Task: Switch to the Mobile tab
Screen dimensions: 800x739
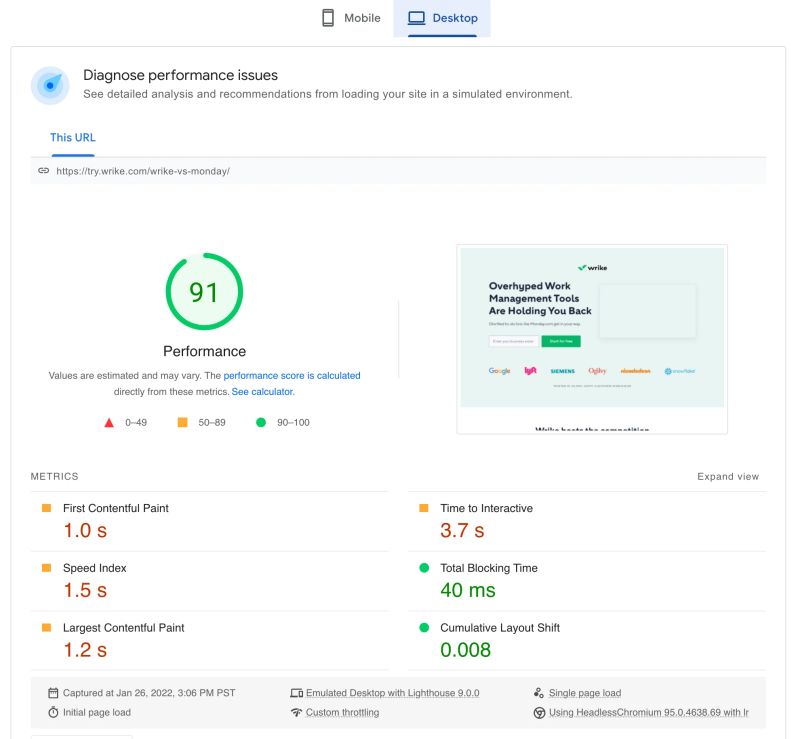Action: 351,18
